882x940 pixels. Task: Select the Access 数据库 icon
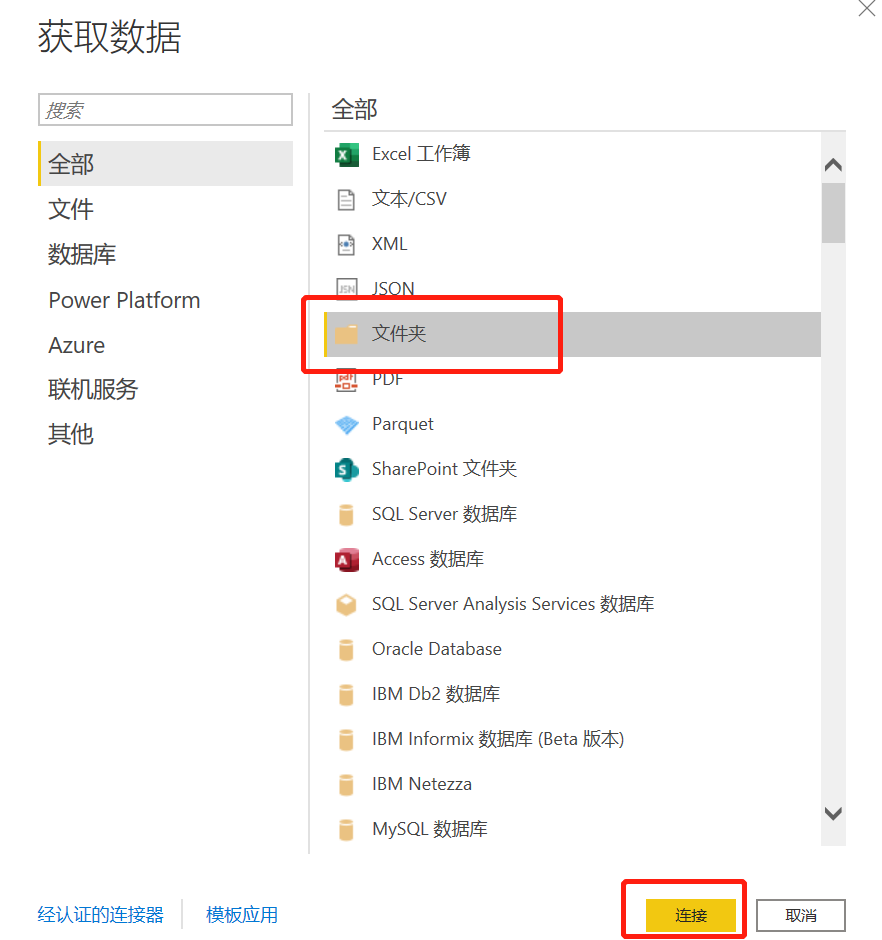coord(347,560)
